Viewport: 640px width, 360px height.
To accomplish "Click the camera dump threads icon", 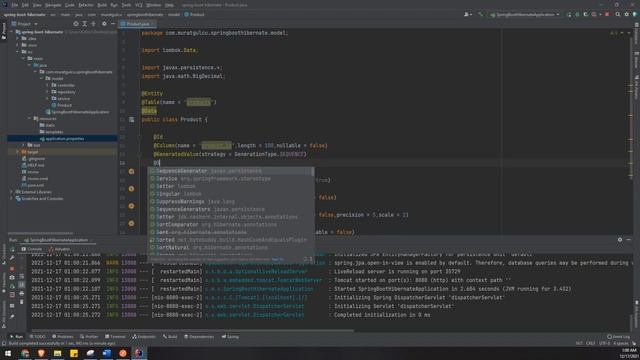I will coord(12,278).
